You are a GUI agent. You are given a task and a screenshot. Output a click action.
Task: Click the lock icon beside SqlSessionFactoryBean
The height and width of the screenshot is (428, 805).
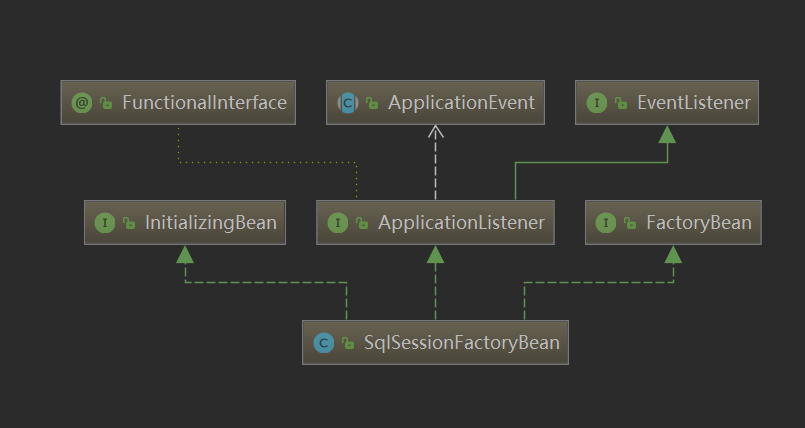(348, 343)
